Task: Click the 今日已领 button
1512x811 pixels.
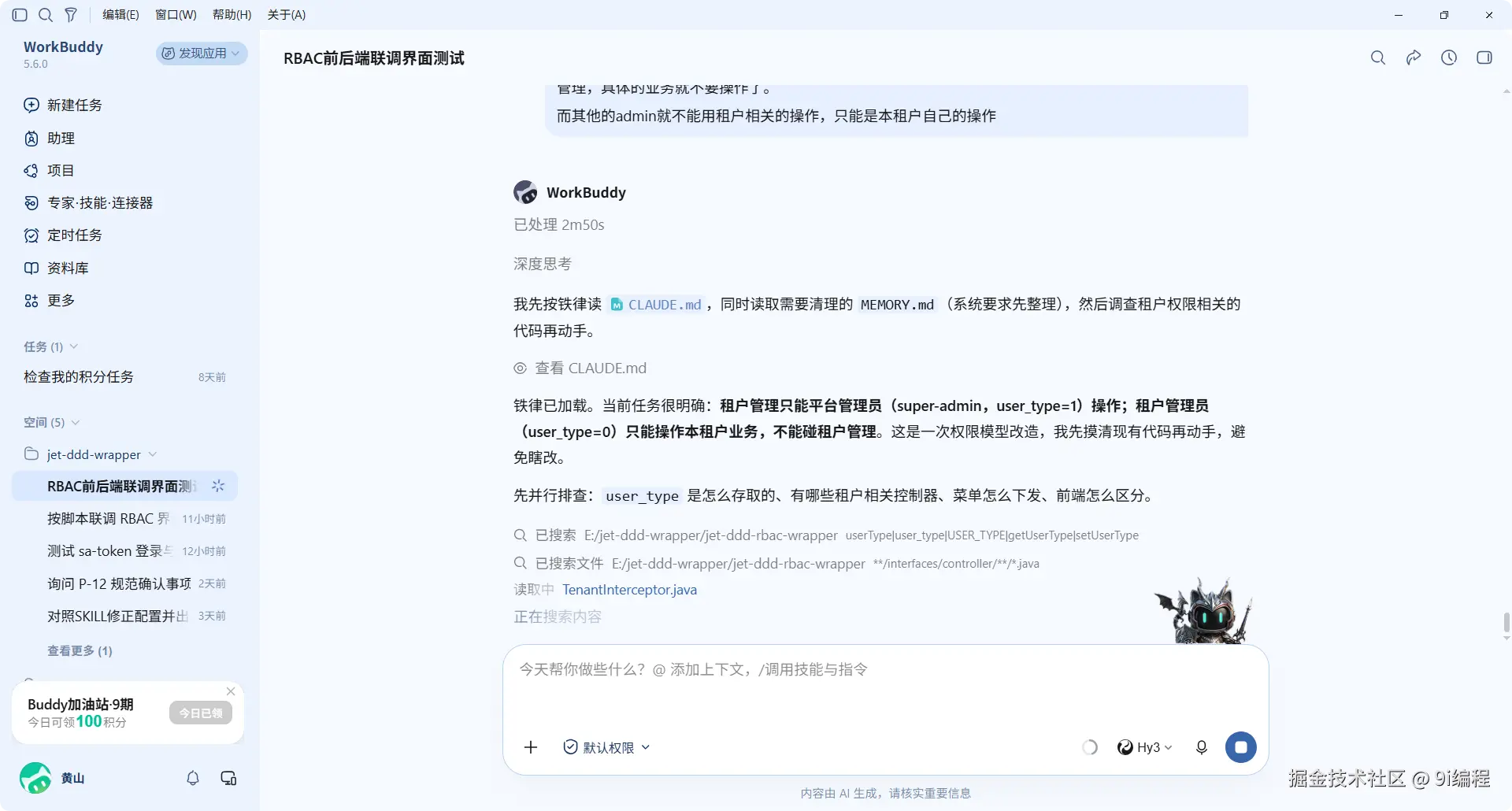Action: 201,713
